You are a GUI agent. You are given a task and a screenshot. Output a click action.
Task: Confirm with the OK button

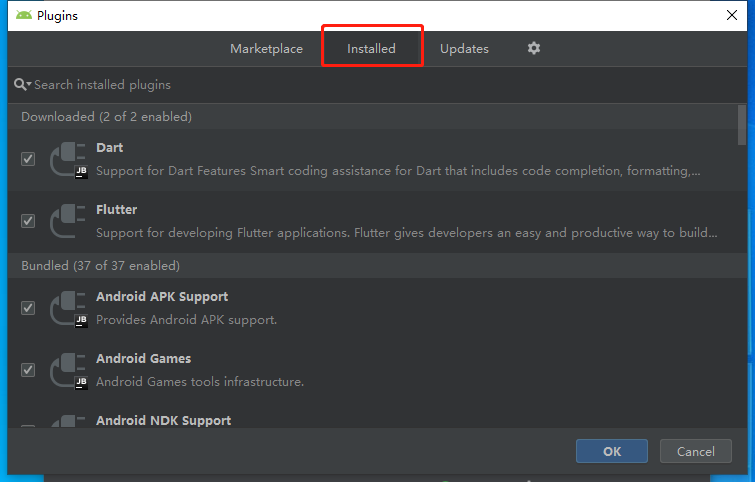612,451
